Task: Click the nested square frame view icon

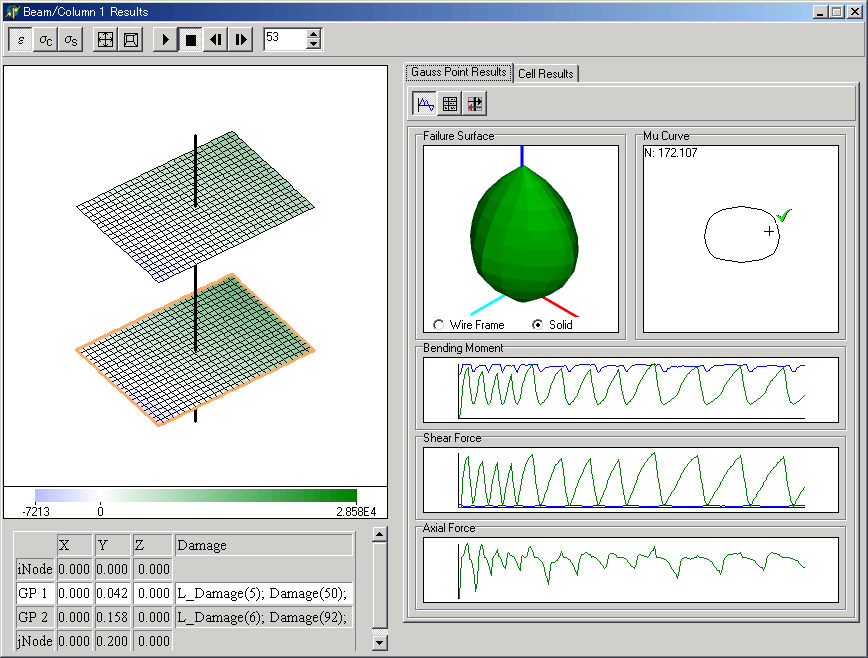Action: coord(130,40)
